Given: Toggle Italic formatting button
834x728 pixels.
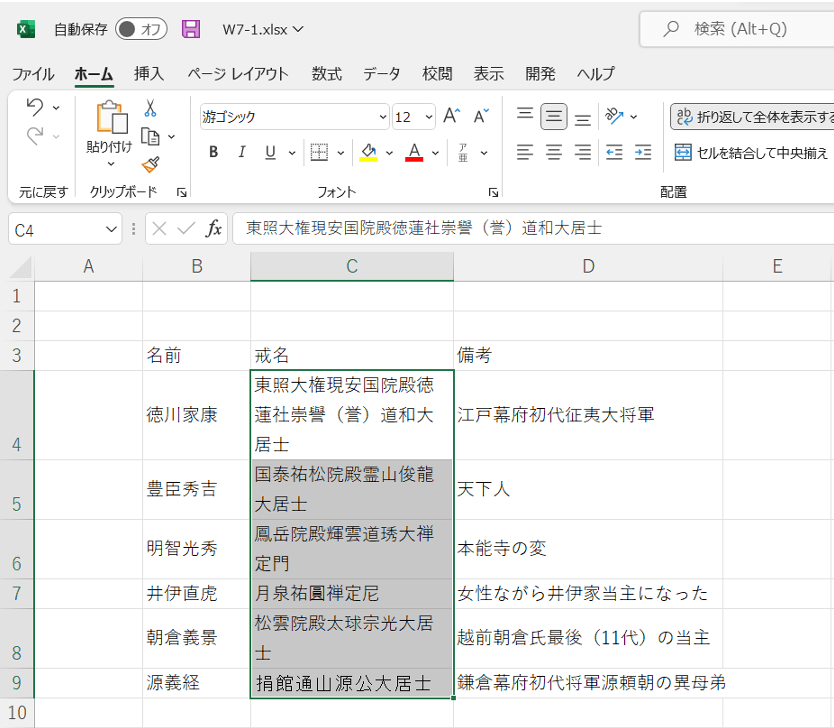Looking at the screenshot, I should coord(241,153).
